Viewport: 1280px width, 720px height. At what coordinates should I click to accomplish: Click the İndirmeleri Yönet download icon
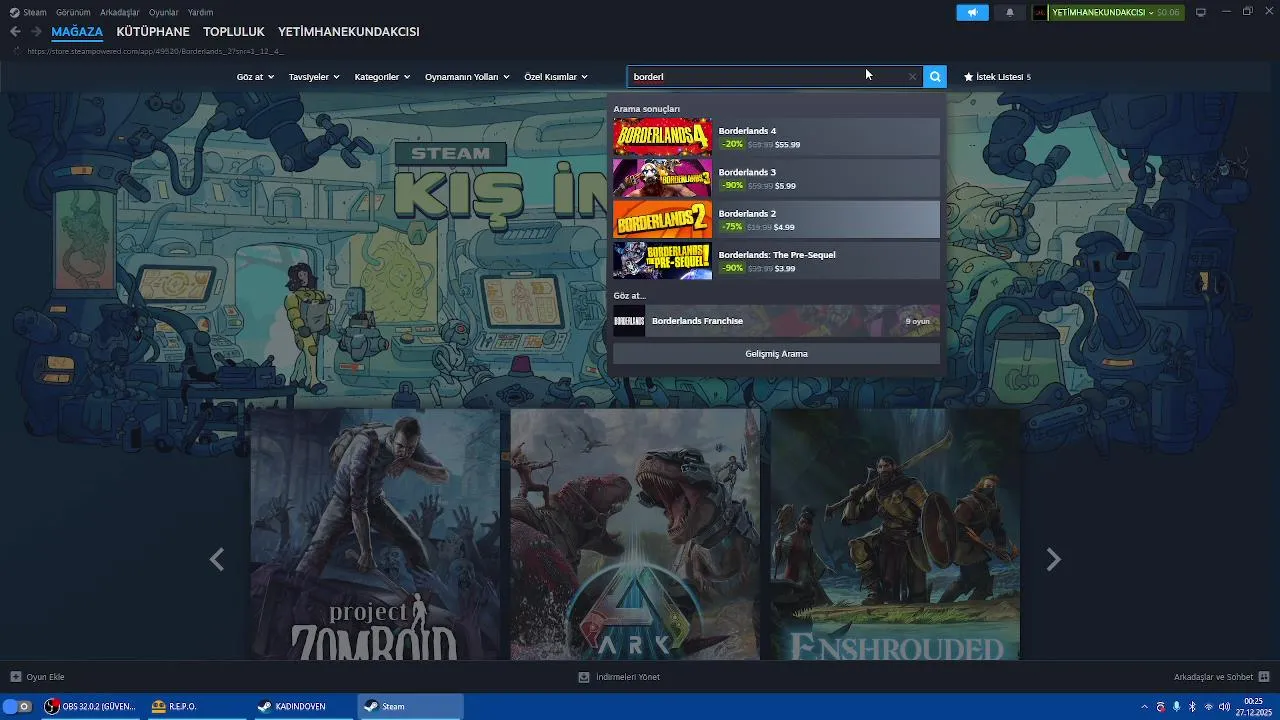click(x=584, y=677)
